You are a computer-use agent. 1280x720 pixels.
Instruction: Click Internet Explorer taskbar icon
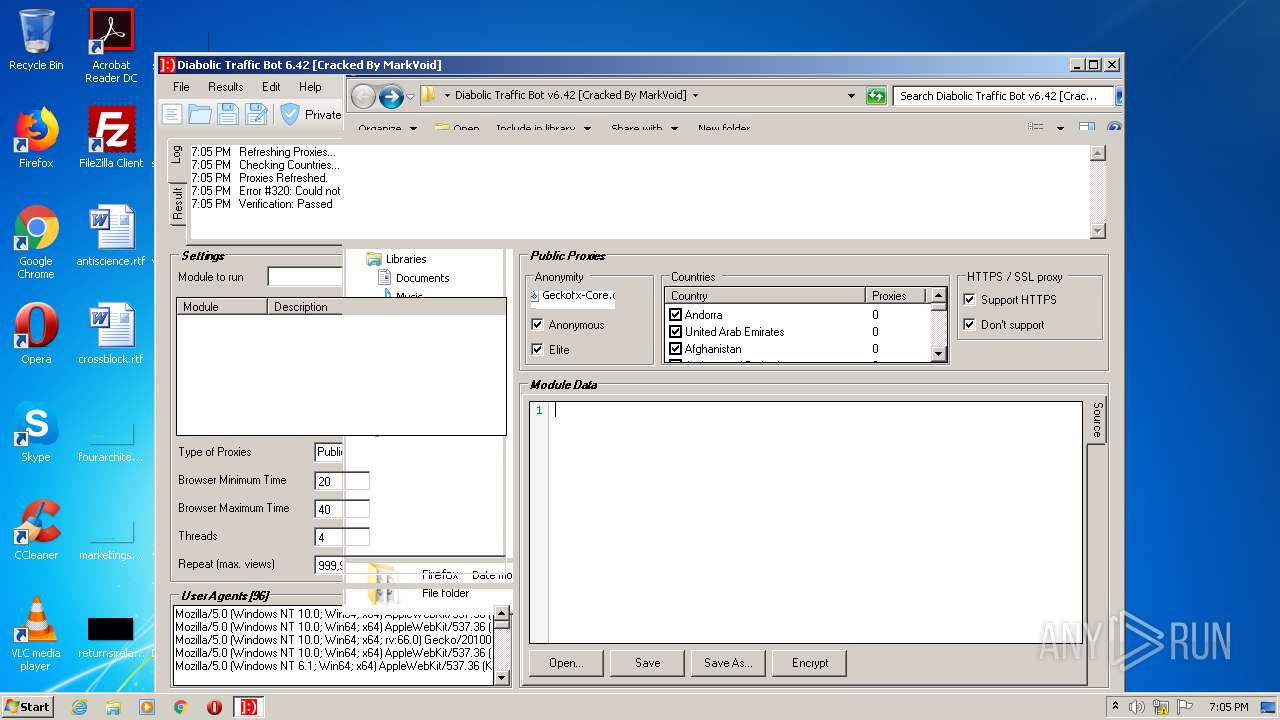click(x=79, y=707)
